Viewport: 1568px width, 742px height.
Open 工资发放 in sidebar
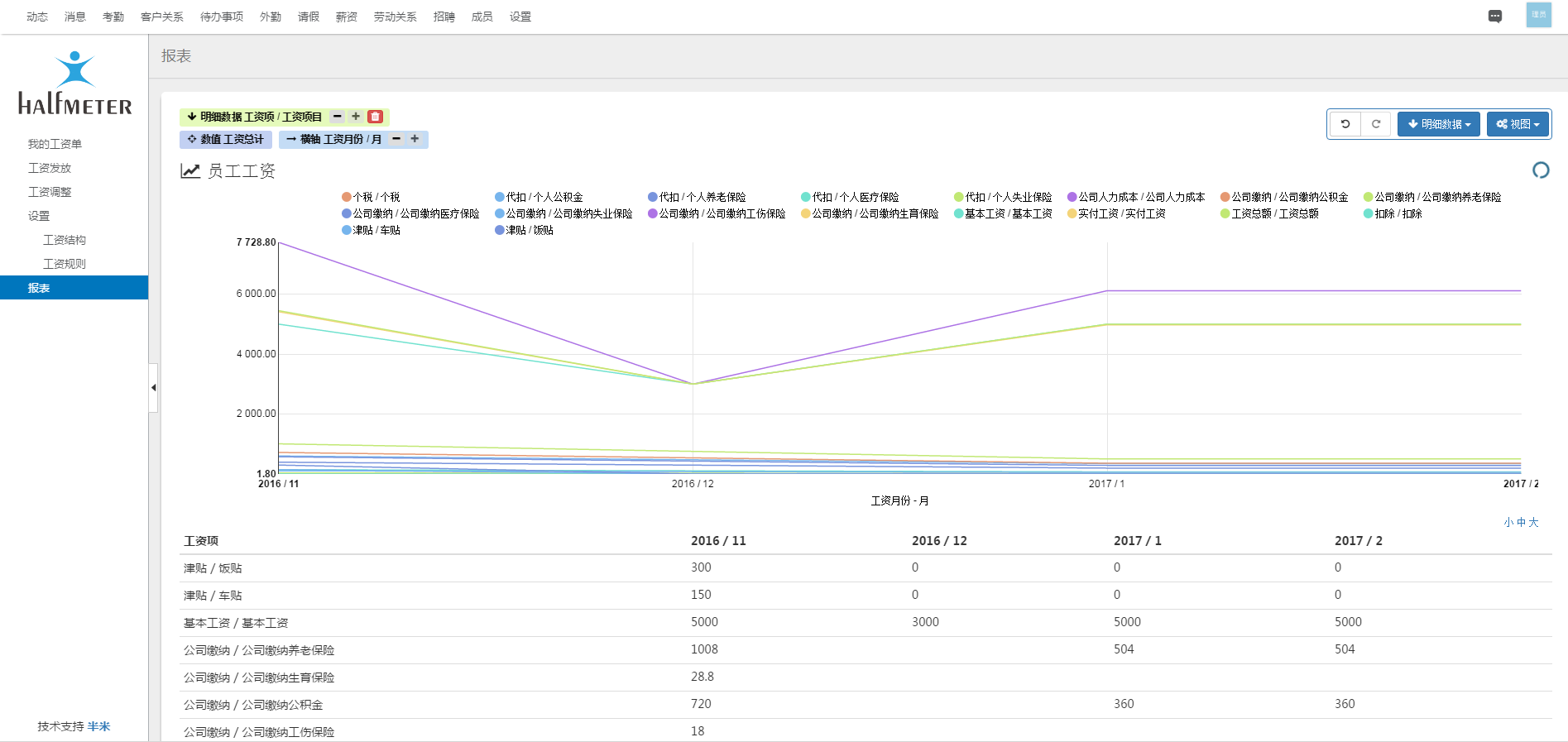pos(50,168)
